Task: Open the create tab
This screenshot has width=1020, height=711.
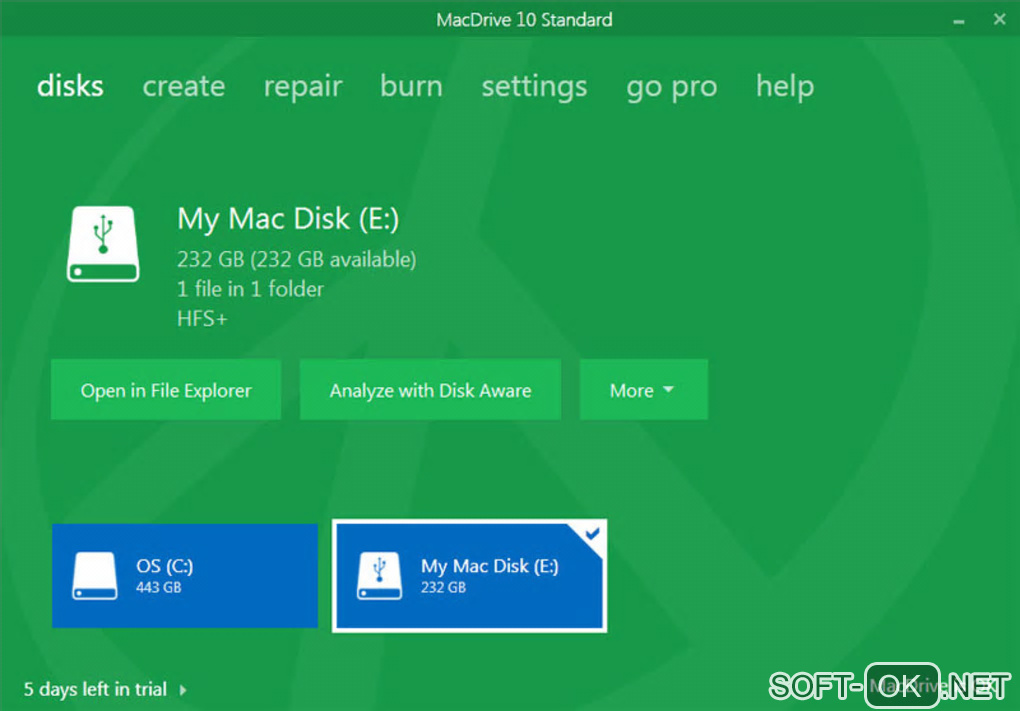Action: click(x=183, y=86)
